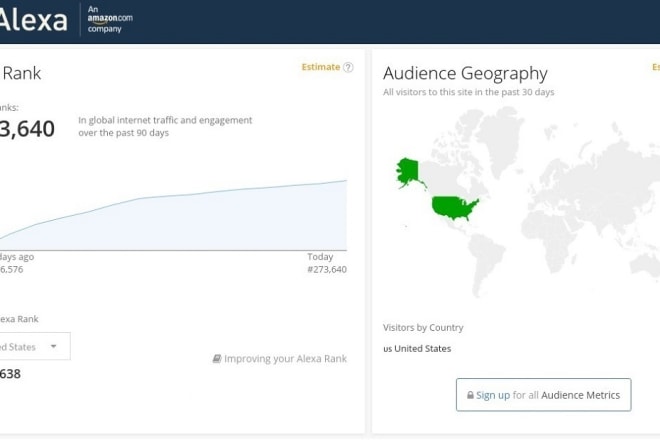Open the Estimate help question mark icon

click(x=348, y=67)
